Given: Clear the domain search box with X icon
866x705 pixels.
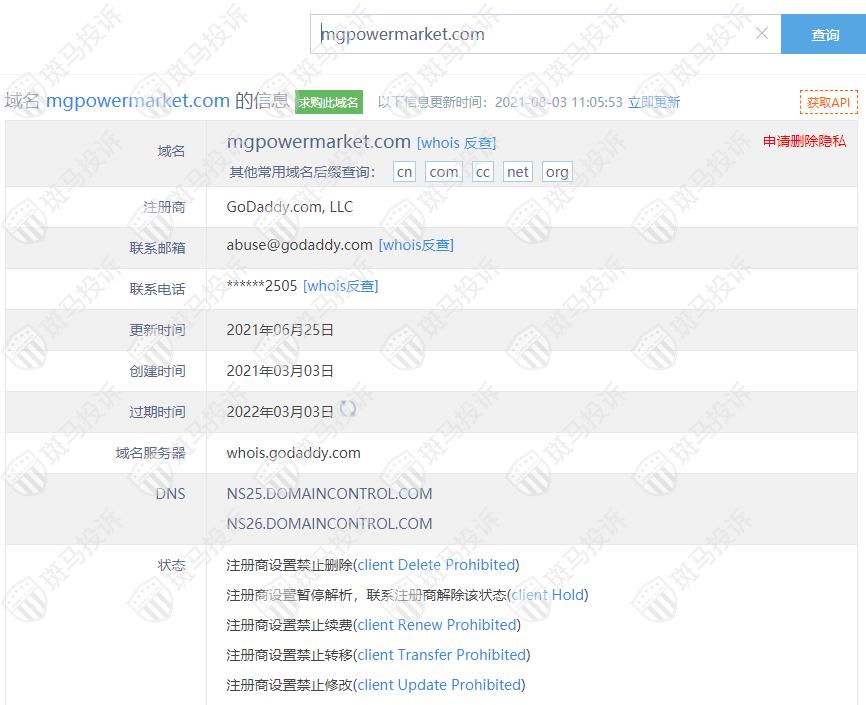Looking at the screenshot, I should pyautogui.click(x=762, y=34).
